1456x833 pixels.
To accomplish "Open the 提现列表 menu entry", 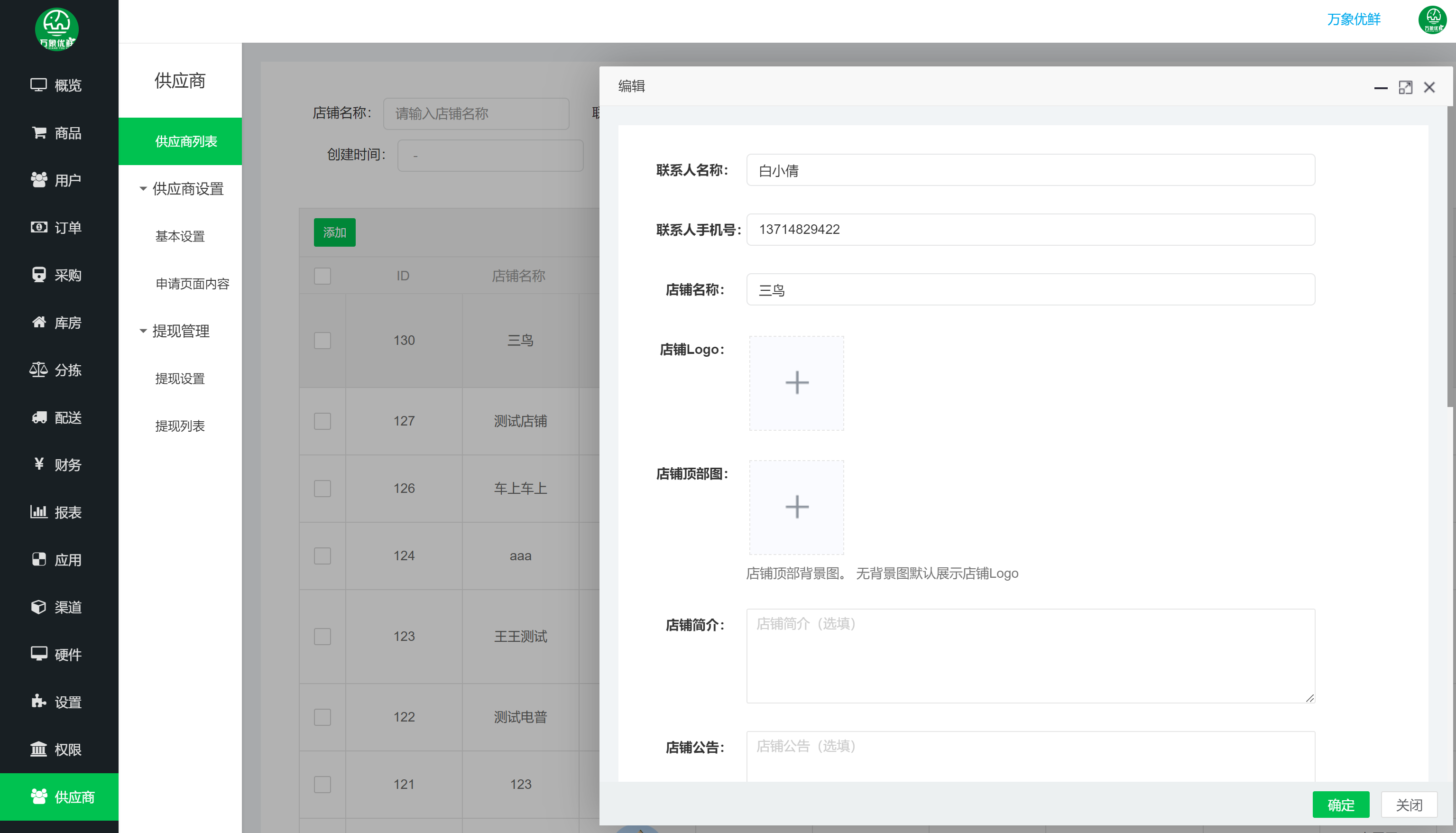I will pyautogui.click(x=180, y=425).
